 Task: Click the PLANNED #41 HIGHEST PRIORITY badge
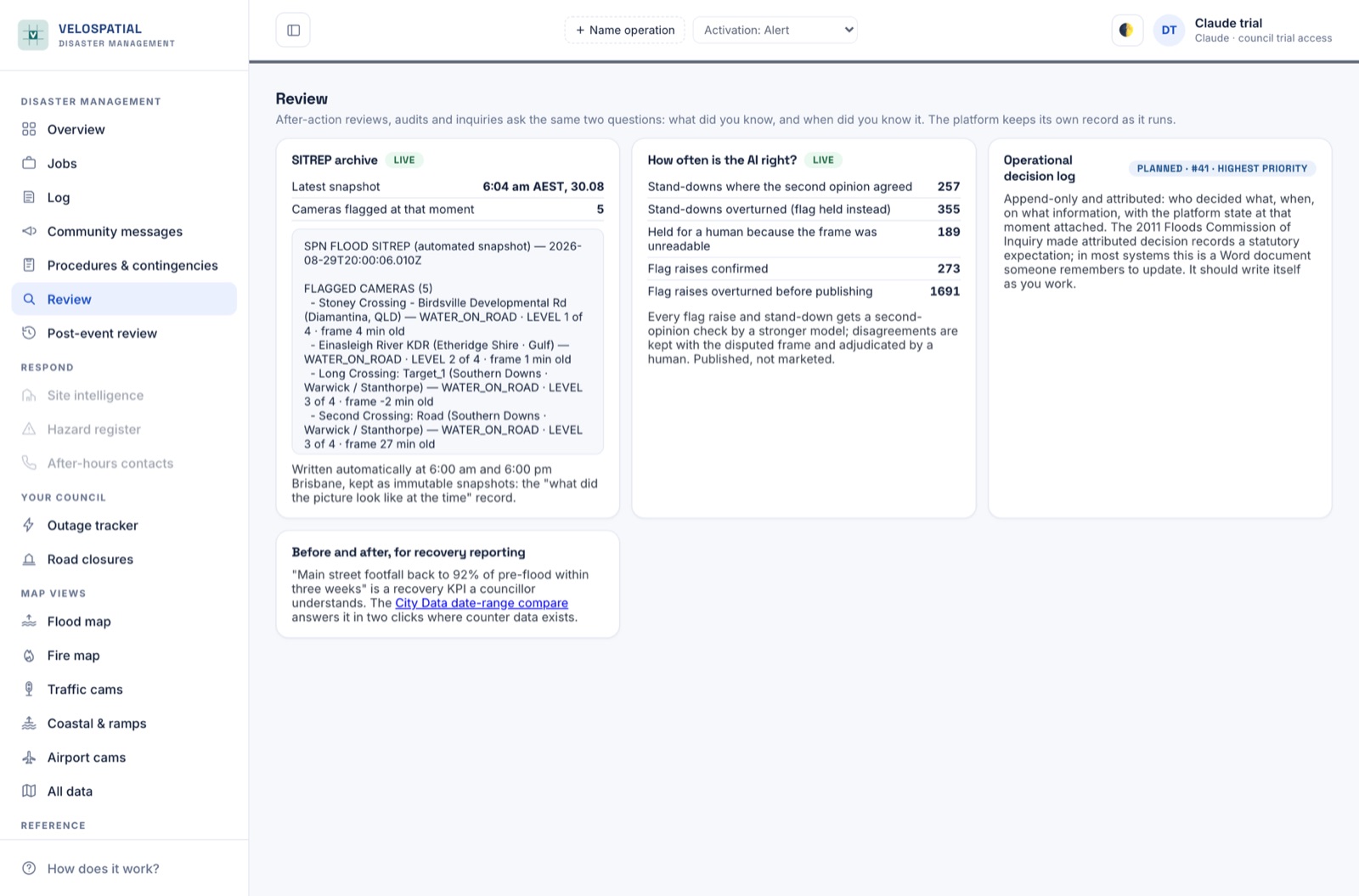pyautogui.click(x=1222, y=168)
